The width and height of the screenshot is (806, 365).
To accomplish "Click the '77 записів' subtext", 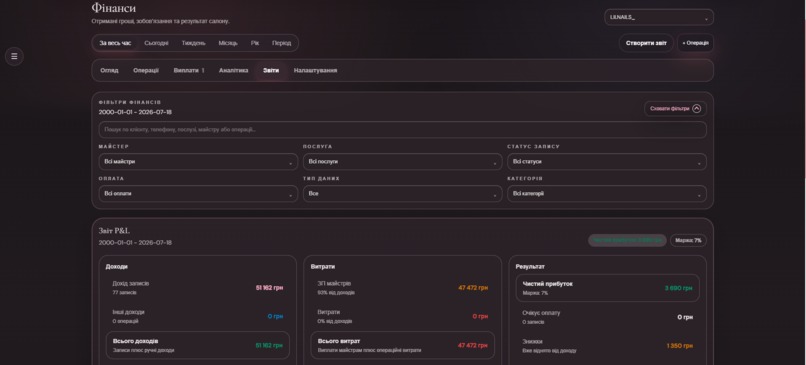I will tap(124, 293).
